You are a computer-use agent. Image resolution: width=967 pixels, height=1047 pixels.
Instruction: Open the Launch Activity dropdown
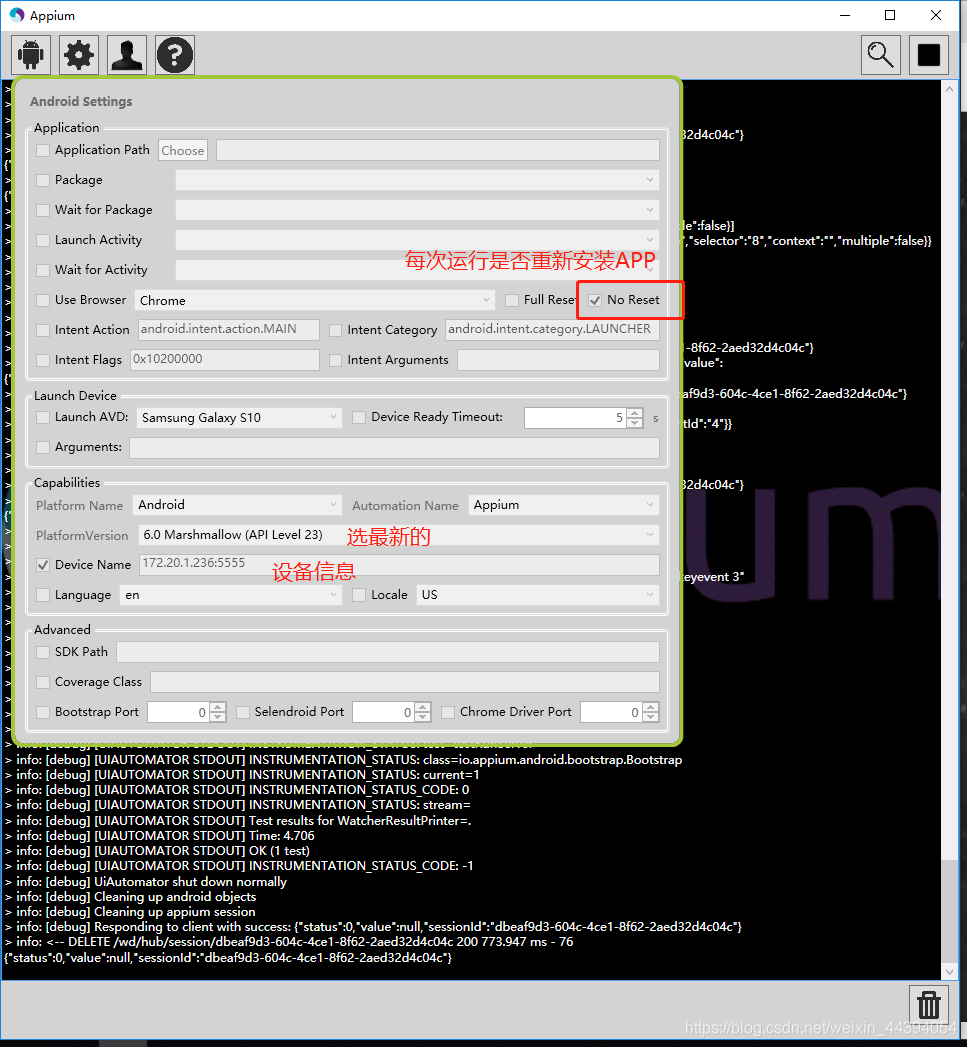point(417,240)
